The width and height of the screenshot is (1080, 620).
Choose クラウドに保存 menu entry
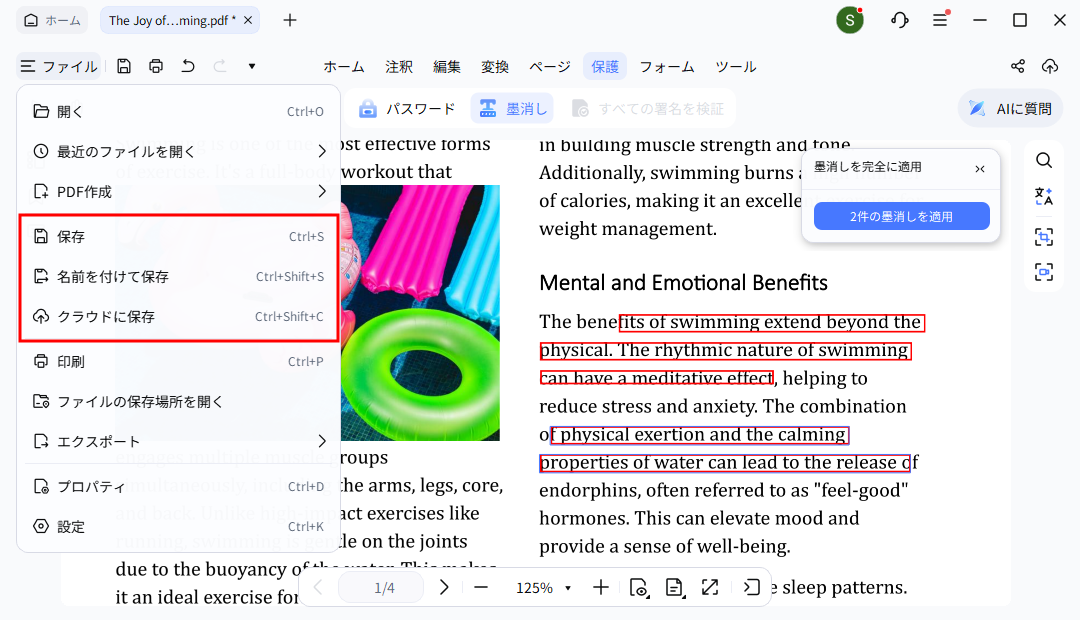[x=178, y=317]
